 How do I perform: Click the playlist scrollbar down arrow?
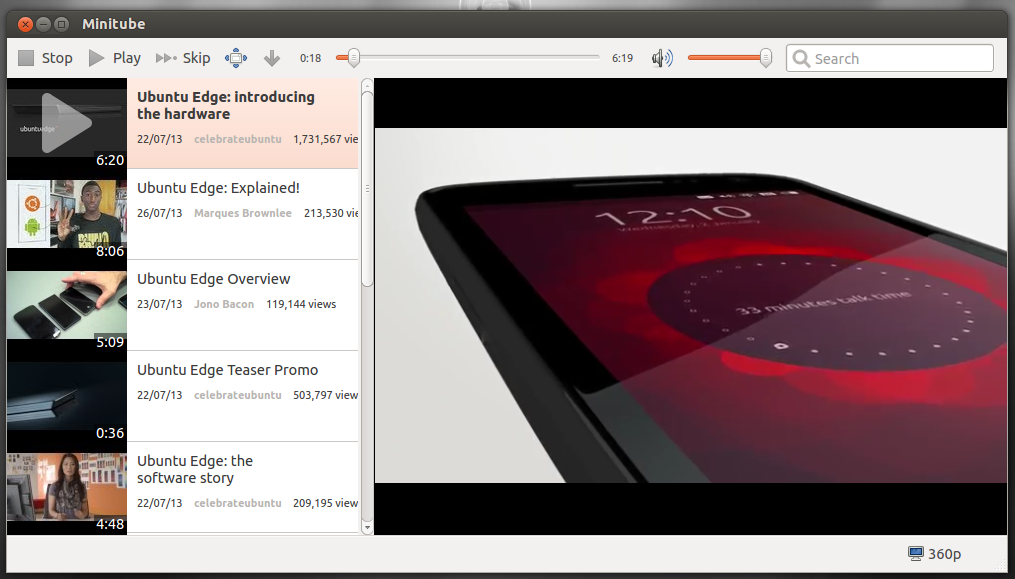[x=367, y=528]
